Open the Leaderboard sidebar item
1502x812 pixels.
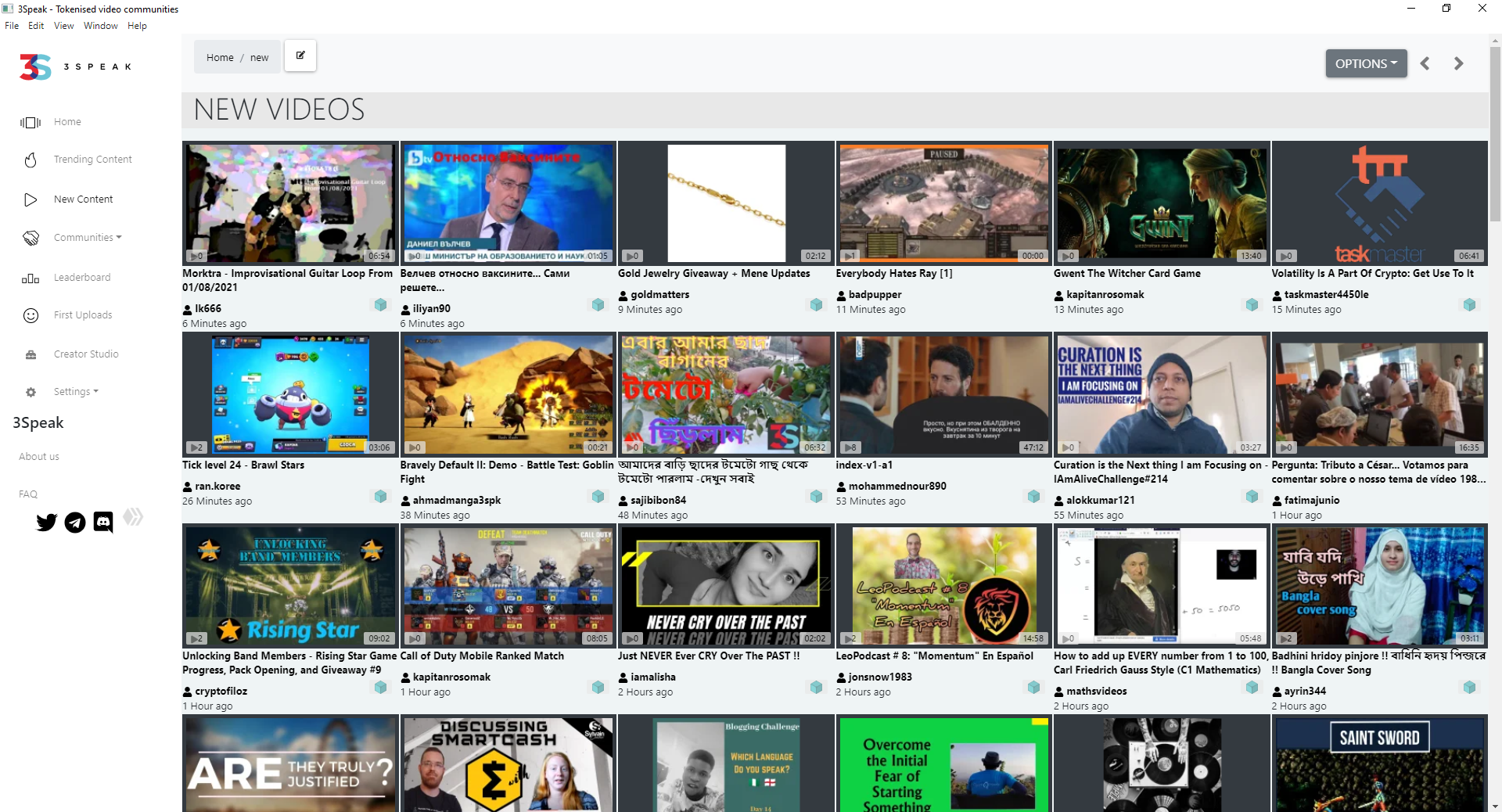82,278
